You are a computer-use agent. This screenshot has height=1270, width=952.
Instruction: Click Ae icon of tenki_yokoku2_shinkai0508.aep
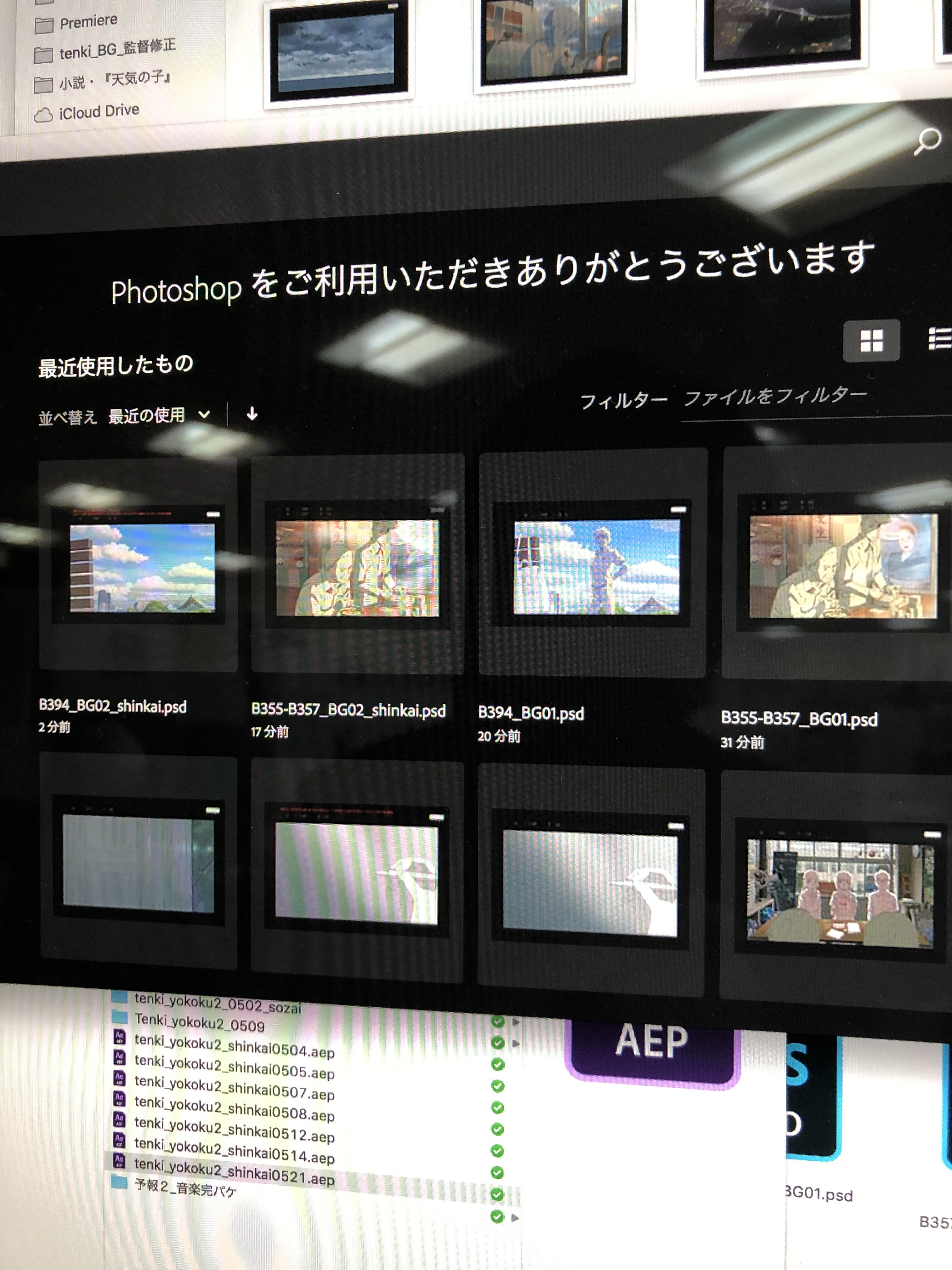tap(119, 1099)
